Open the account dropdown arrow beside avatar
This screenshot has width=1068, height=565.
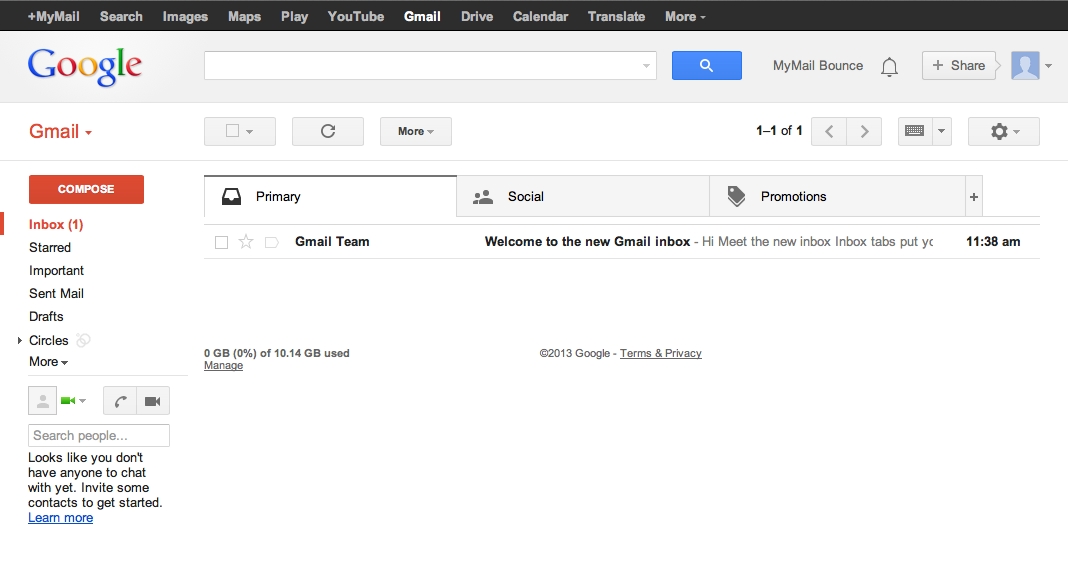coord(1048,66)
